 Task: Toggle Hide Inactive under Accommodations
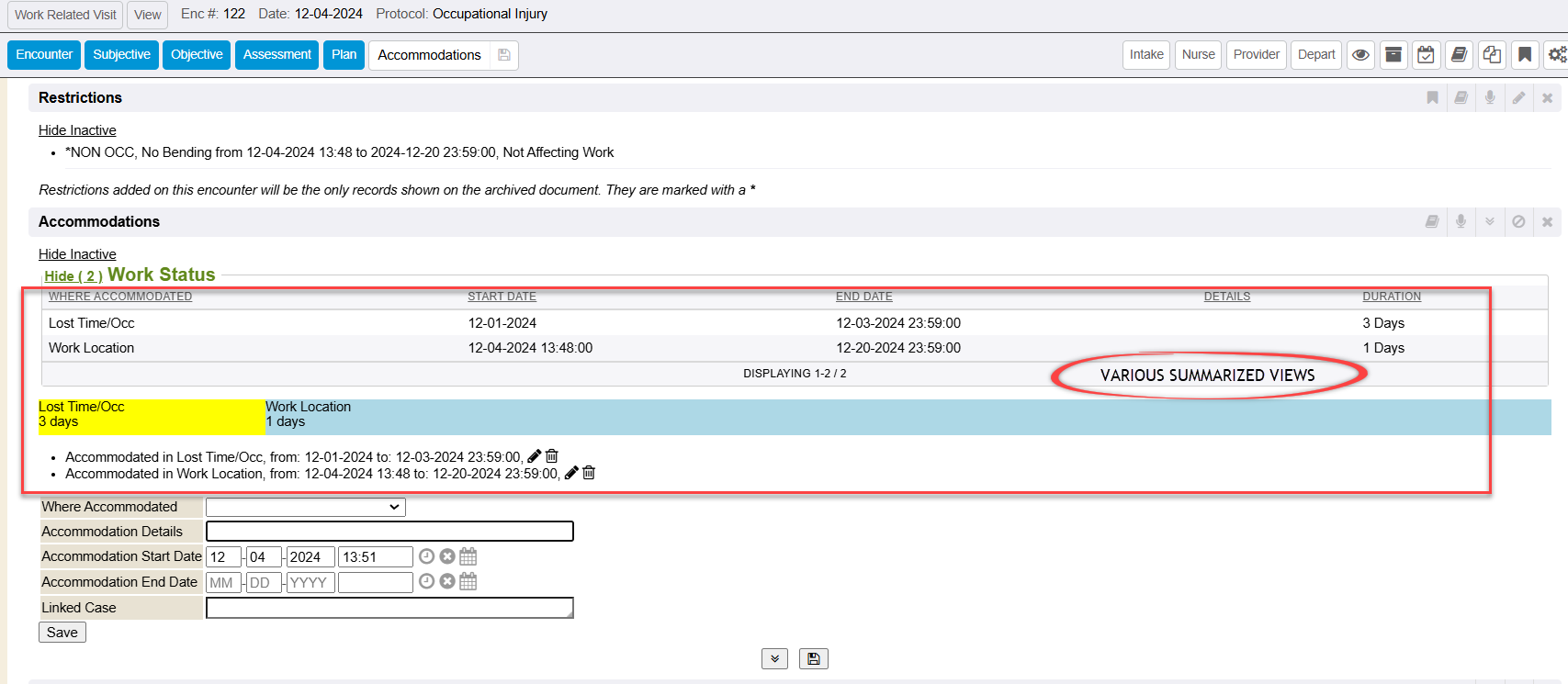coord(77,254)
